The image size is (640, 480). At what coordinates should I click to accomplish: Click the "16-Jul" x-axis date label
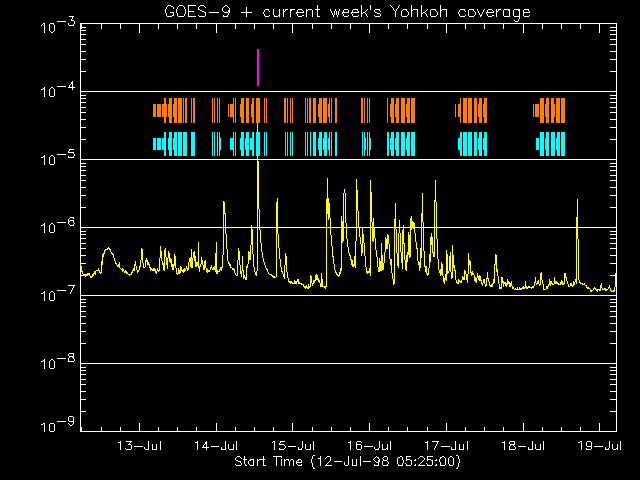point(369,445)
